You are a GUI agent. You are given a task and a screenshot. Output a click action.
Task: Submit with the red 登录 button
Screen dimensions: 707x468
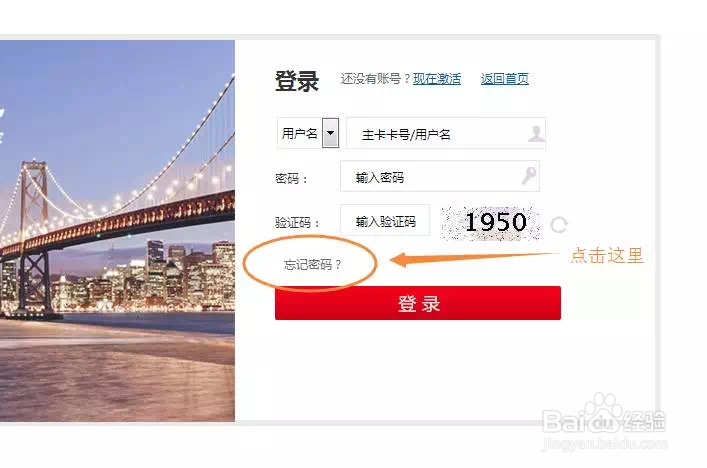point(418,303)
